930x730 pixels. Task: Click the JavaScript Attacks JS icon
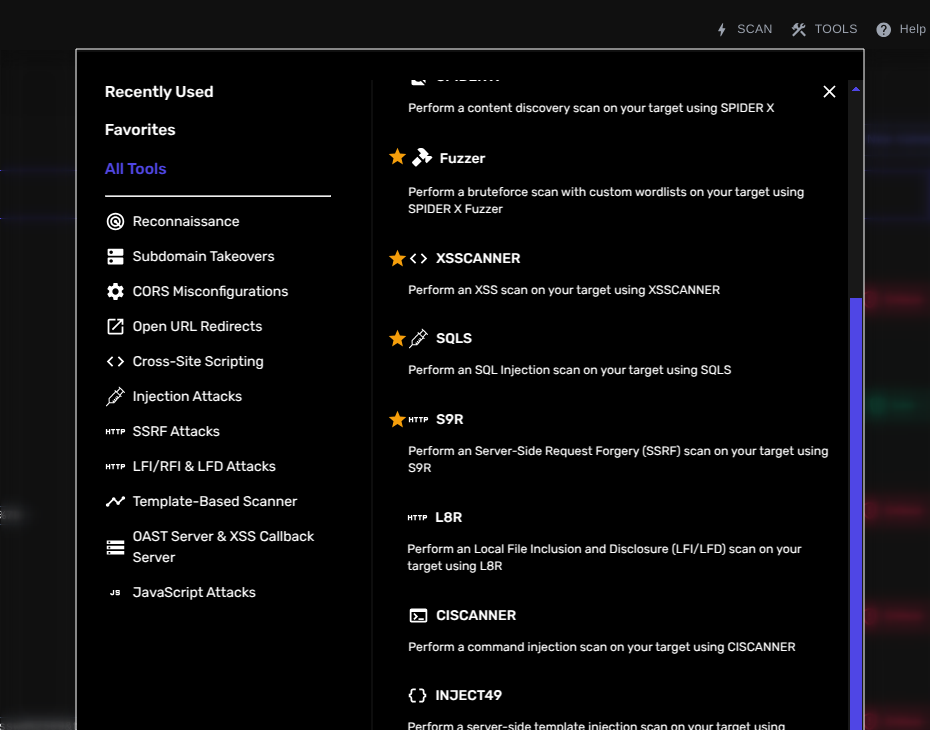[x=113, y=592]
